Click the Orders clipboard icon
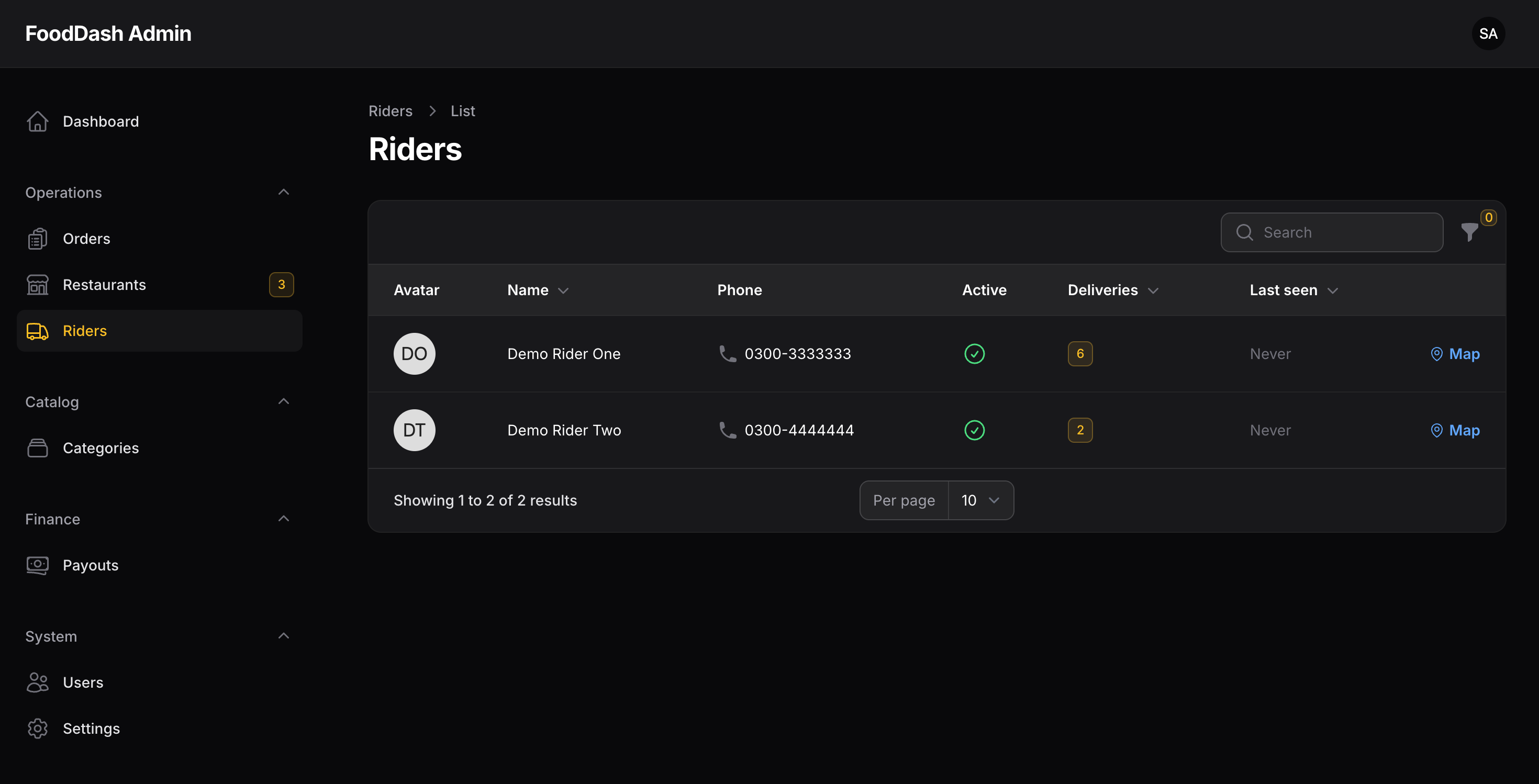The height and width of the screenshot is (784, 1539). click(38, 239)
